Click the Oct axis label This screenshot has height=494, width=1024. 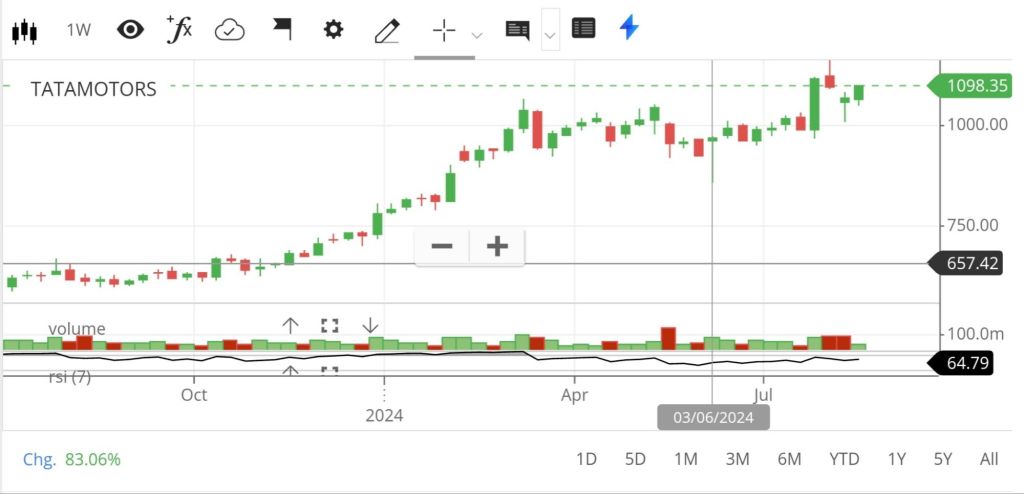click(194, 395)
